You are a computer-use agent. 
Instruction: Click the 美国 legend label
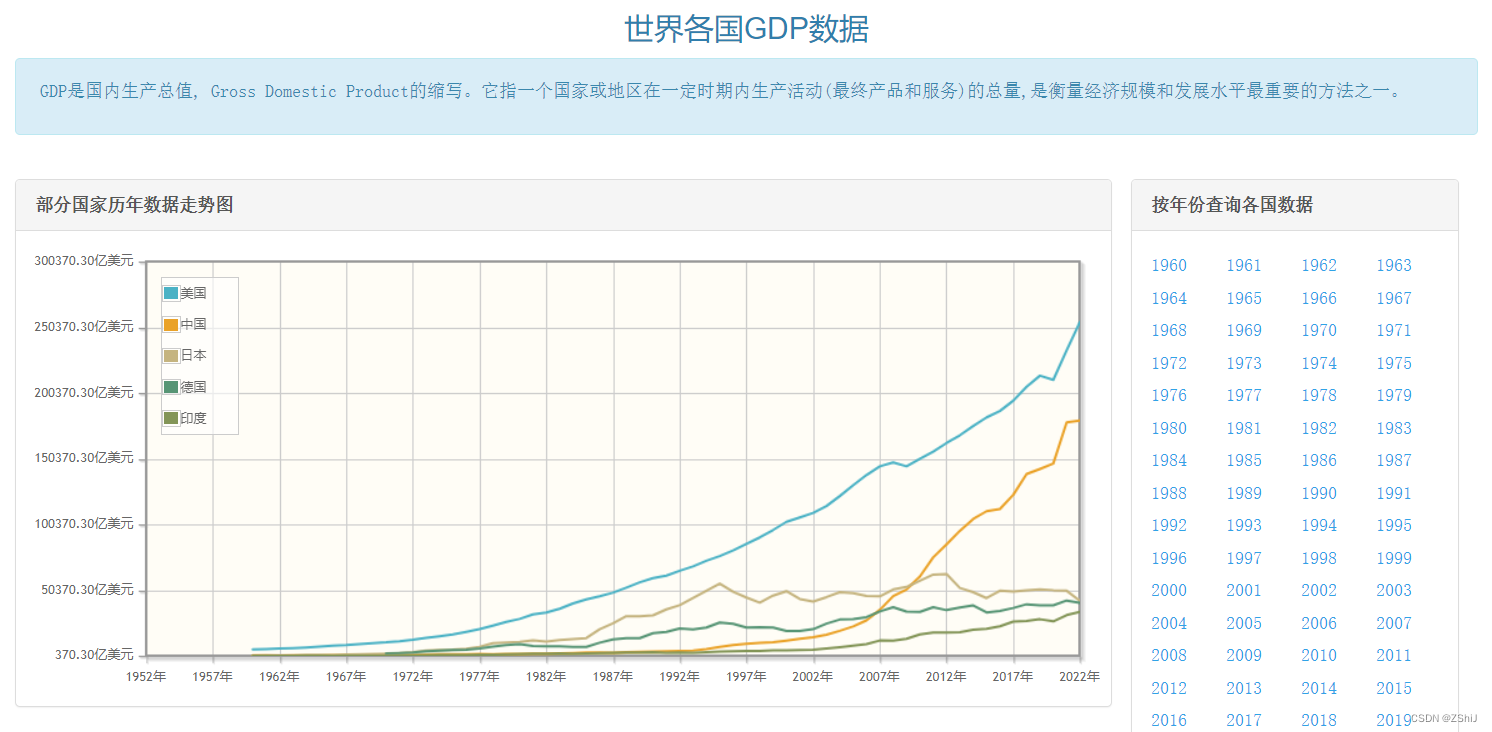194,293
